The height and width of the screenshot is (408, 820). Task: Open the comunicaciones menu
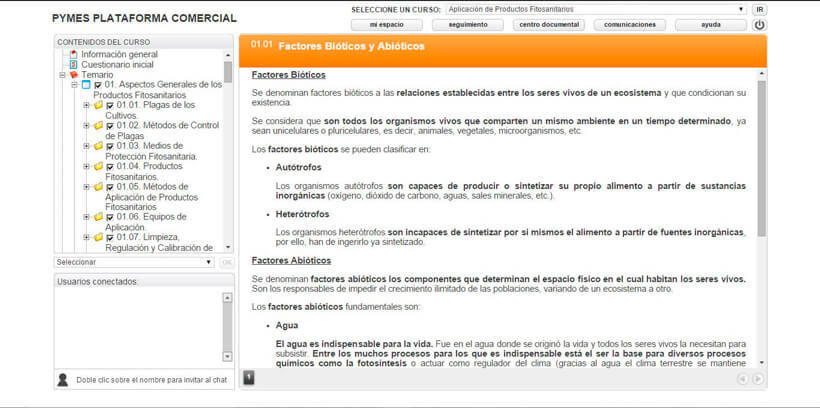(630, 25)
